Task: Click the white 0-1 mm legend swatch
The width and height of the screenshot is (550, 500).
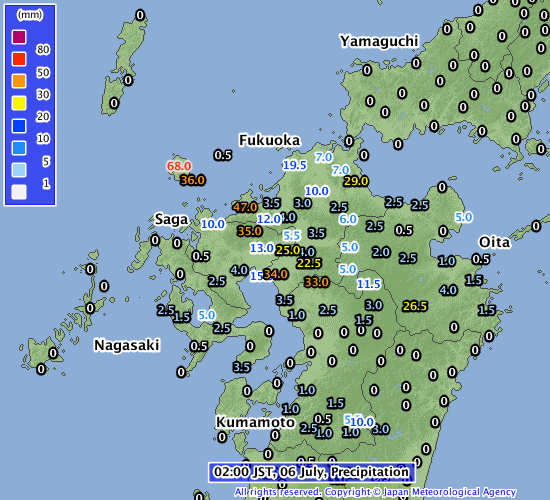Action: coord(19,192)
